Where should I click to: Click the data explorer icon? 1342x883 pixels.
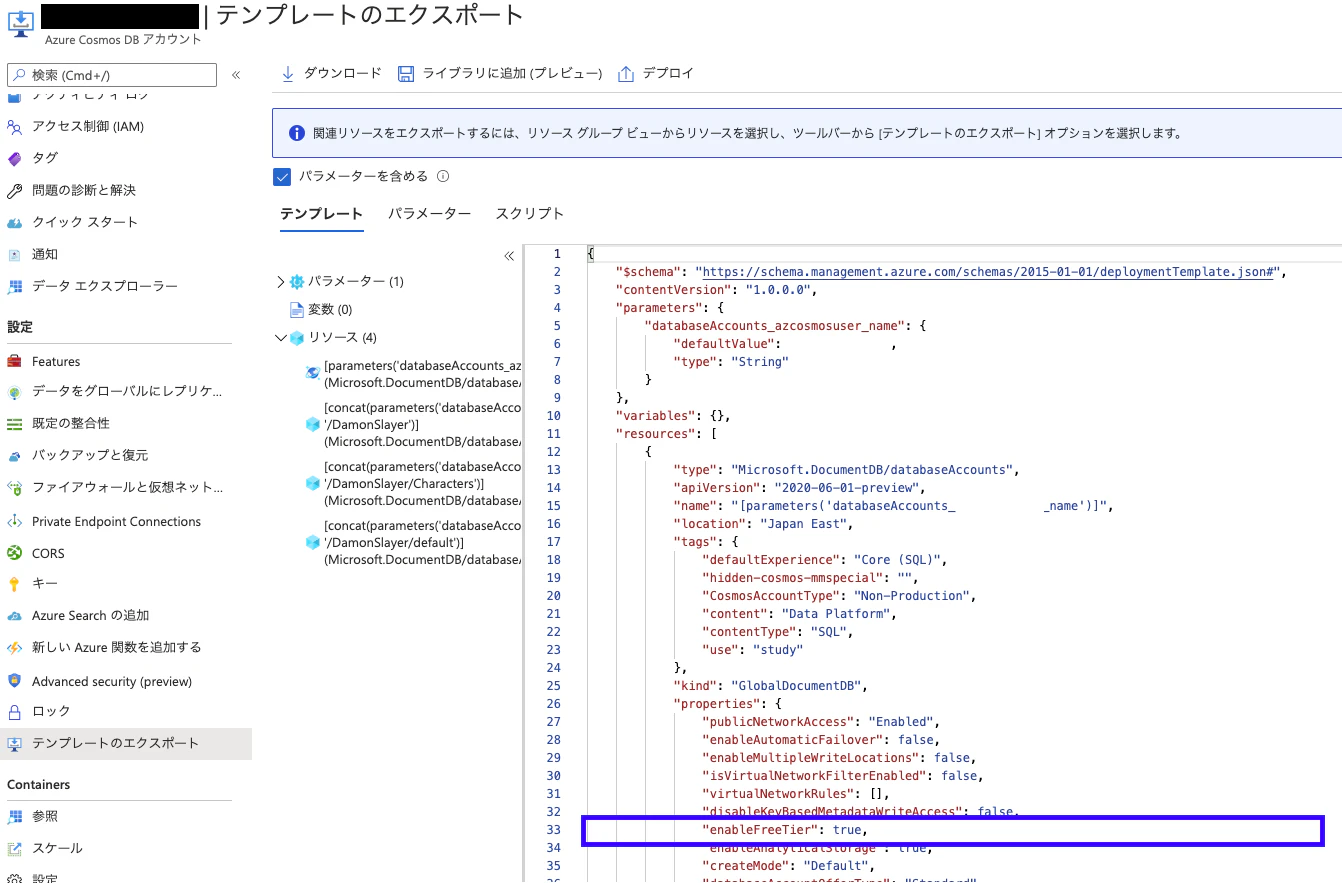pos(14,286)
